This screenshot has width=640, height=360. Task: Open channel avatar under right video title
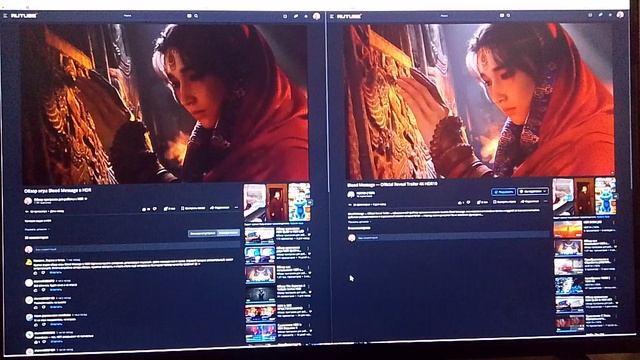[351, 194]
